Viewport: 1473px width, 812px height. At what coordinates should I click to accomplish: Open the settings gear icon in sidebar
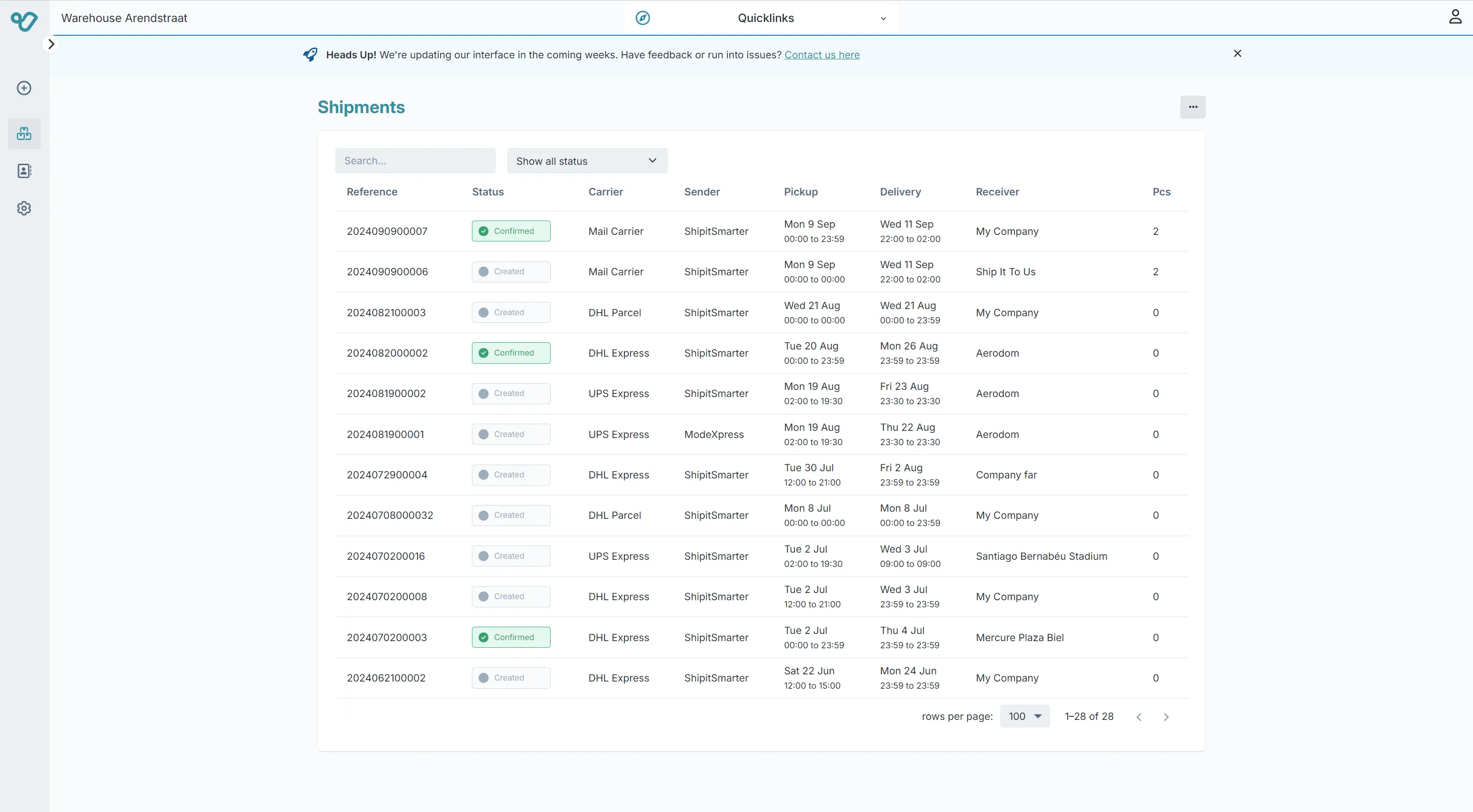pyautogui.click(x=24, y=208)
